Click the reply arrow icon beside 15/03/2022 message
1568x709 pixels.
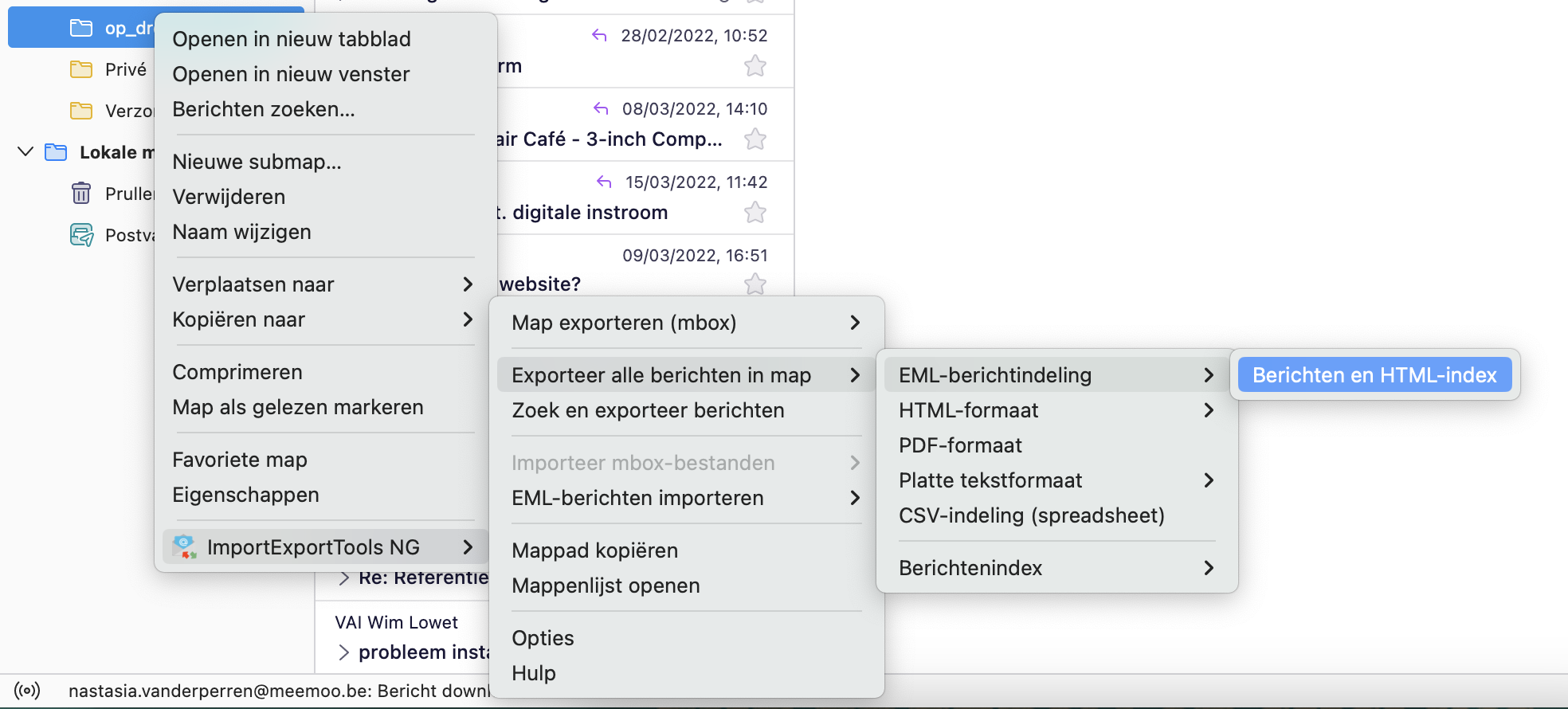click(604, 182)
